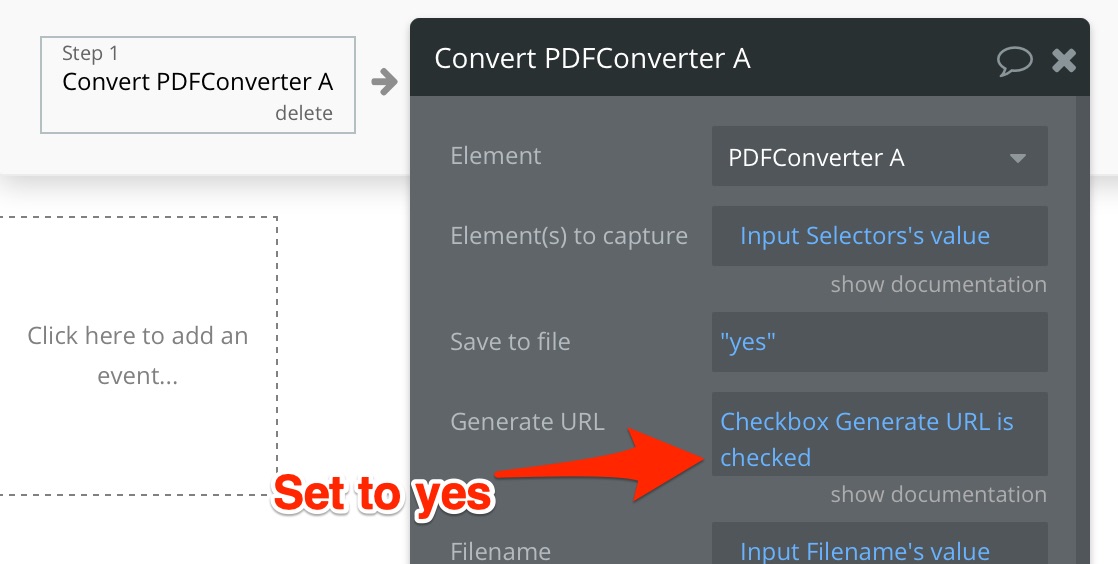
Task: Click the Generate URL label
Action: point(527,422)
